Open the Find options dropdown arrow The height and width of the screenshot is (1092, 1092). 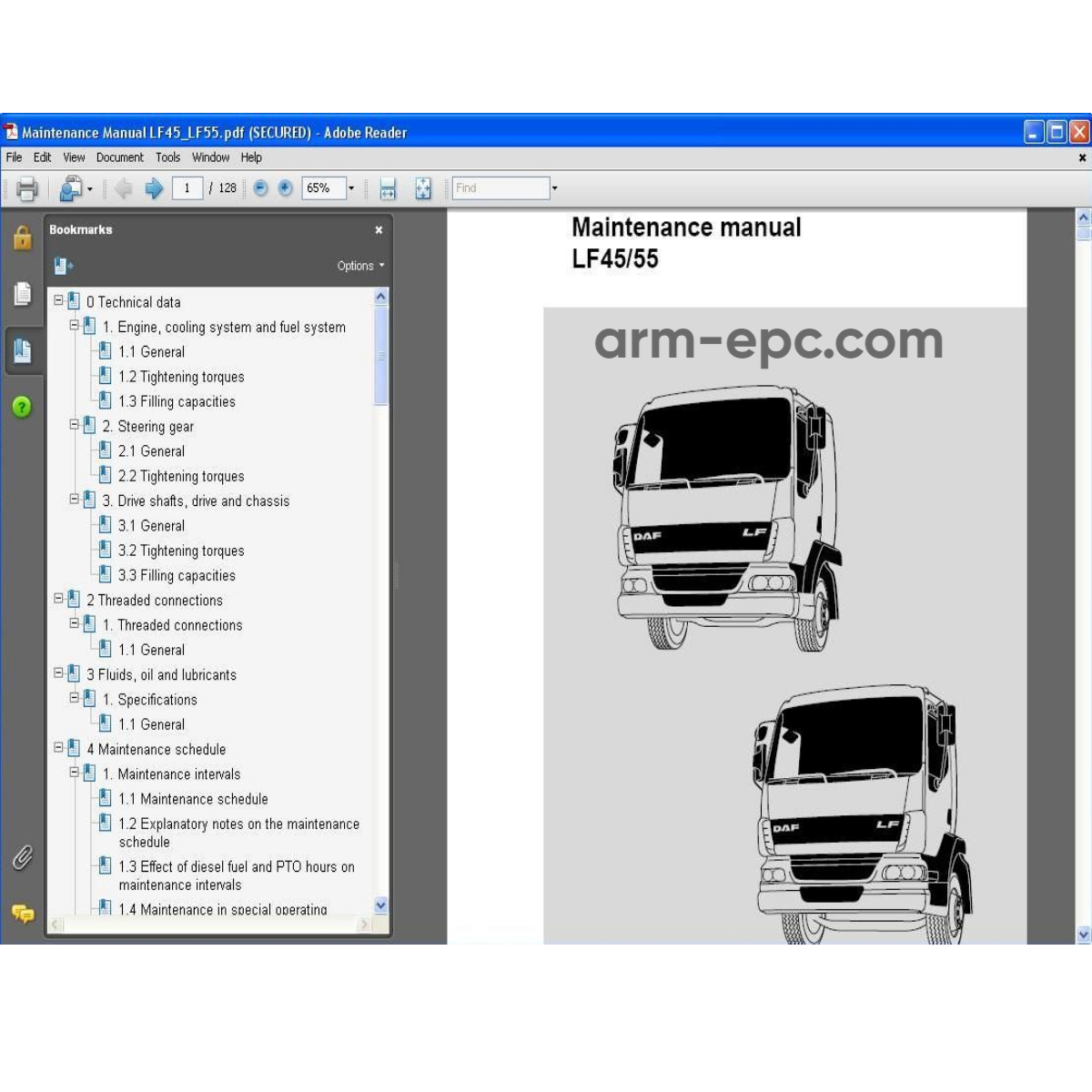(554, 188)
